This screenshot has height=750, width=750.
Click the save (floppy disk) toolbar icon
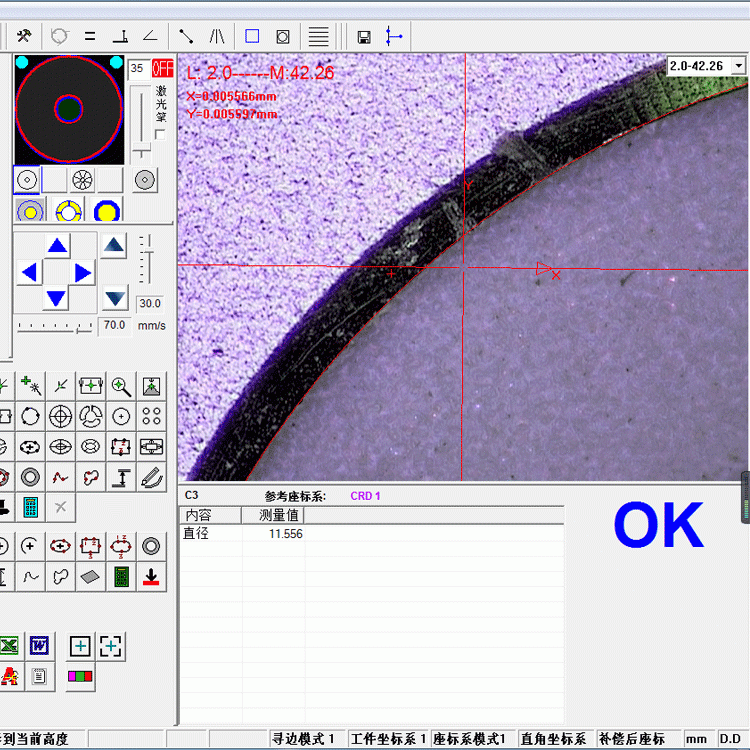tap(364, 37)
